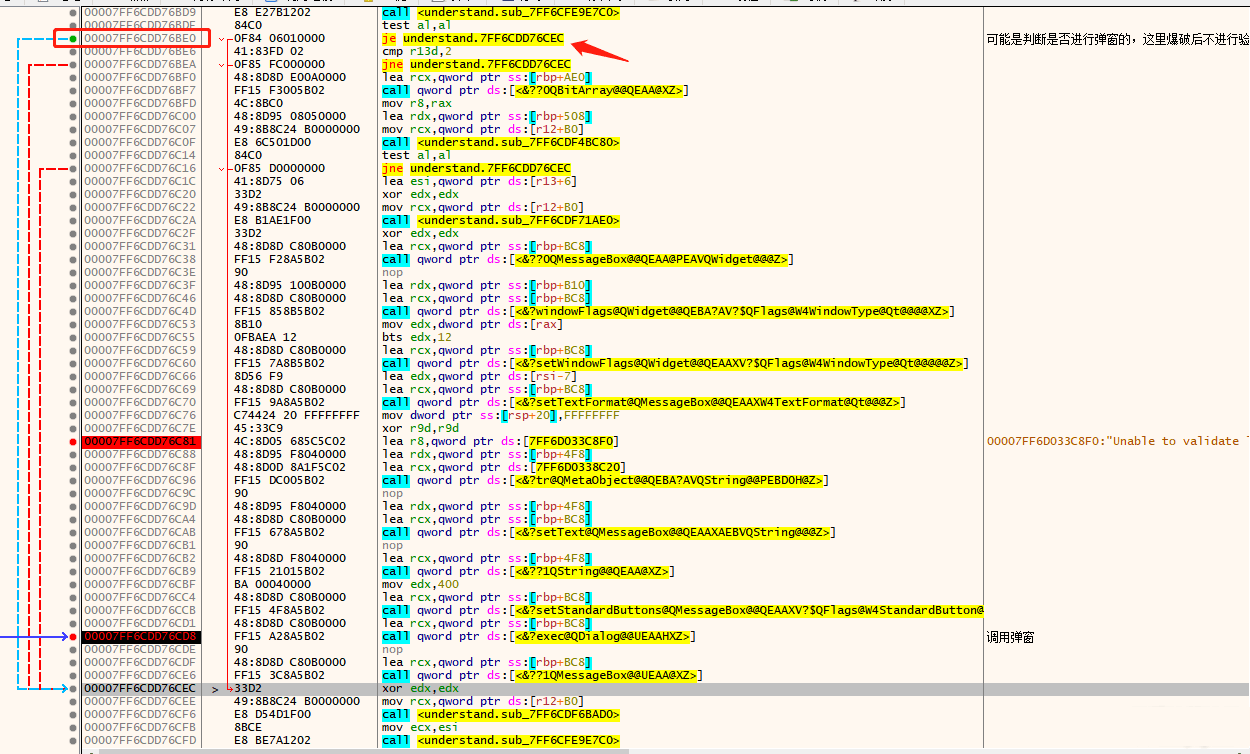Click the windowFlags@QWidget call instruction
The image size is (1250, 754).
point(668,311)
